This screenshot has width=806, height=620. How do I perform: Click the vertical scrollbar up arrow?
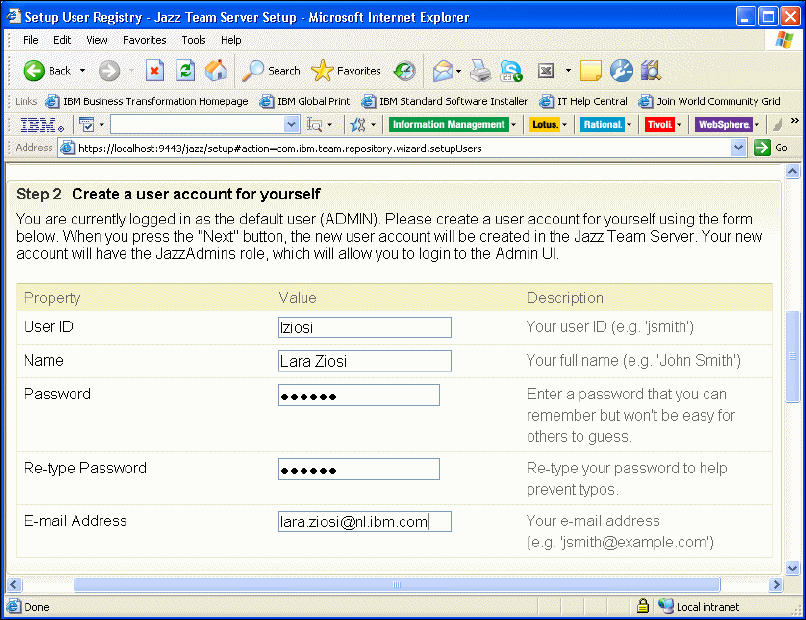(793, 171)
